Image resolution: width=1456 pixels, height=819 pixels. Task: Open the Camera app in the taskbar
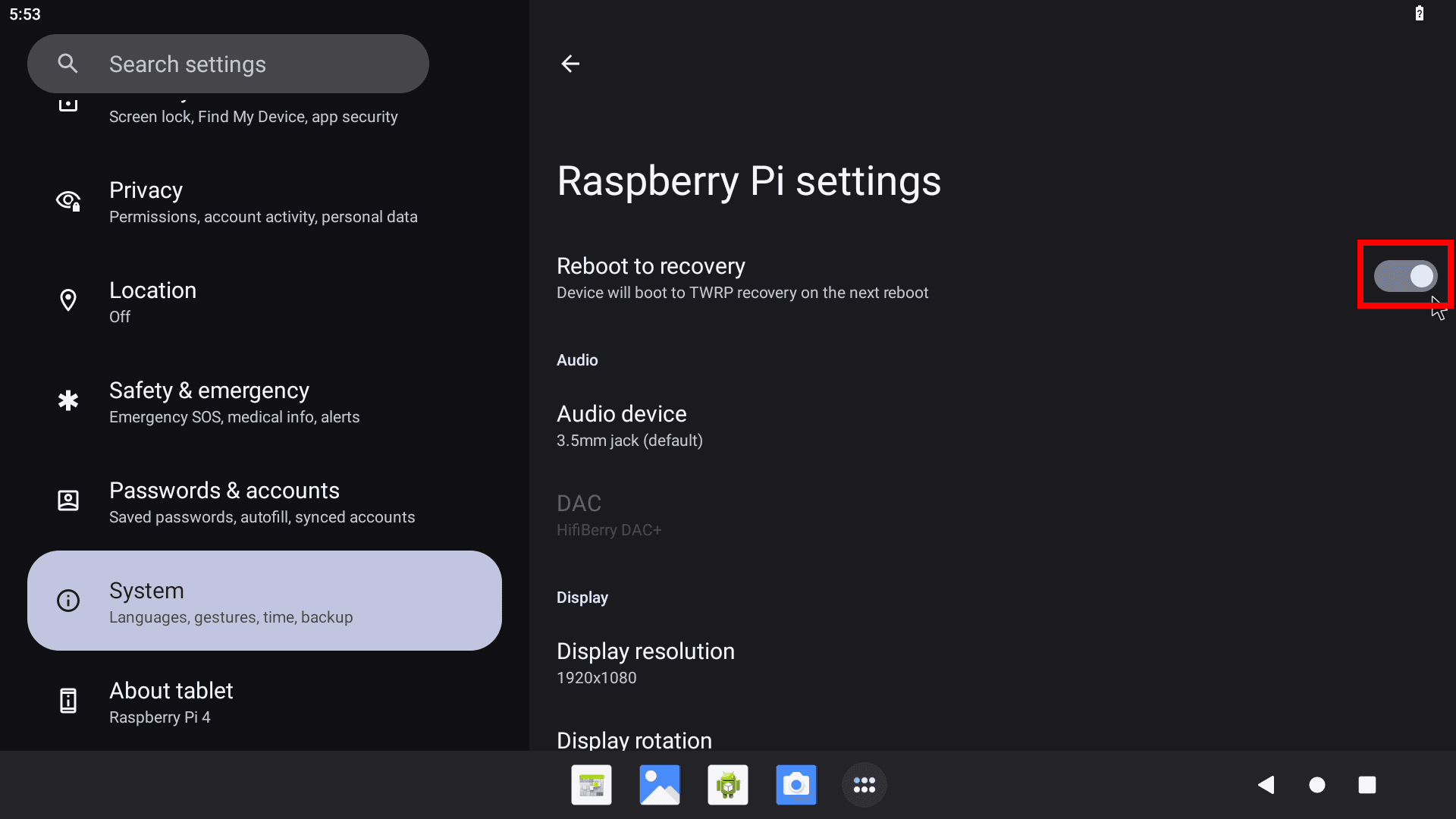pyautogui.click(x=796, y=785)
